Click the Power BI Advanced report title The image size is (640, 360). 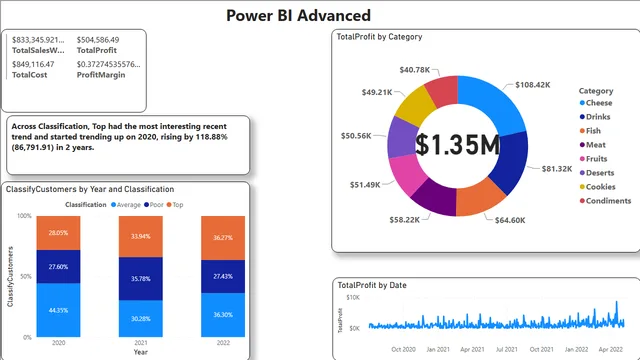pyautogui.click(x=298, y=16)
